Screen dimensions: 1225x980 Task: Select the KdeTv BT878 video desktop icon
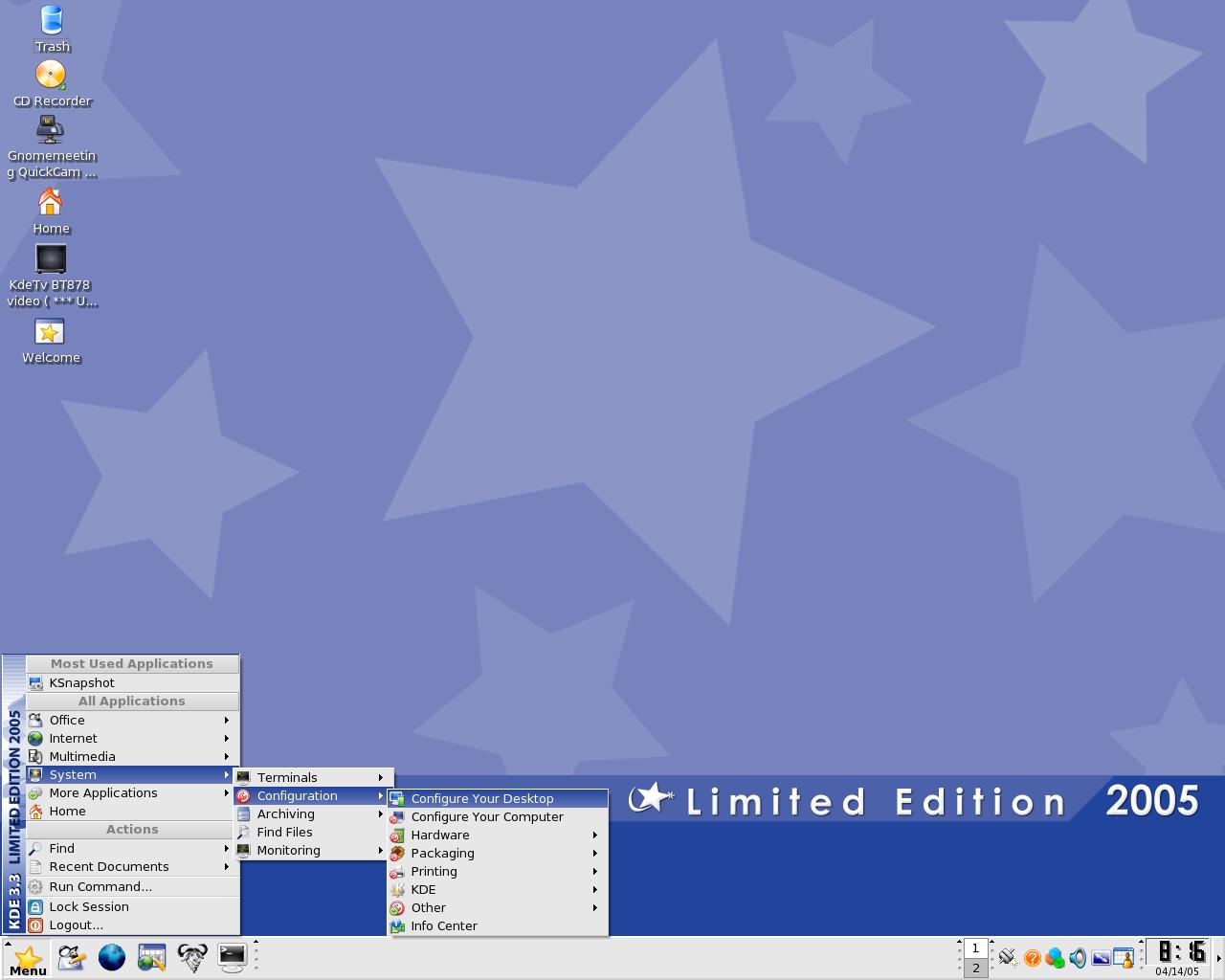(52, 276)
